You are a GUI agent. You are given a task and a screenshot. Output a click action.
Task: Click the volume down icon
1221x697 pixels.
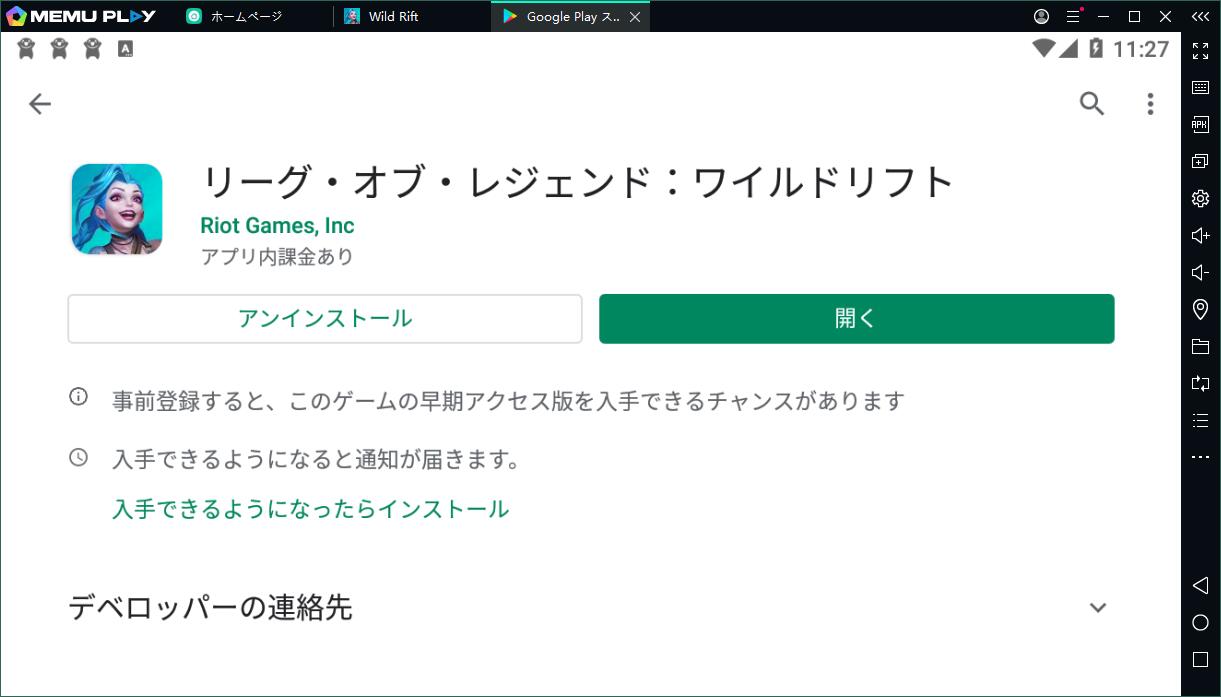pyautogui.click(x=1200, y=273)
